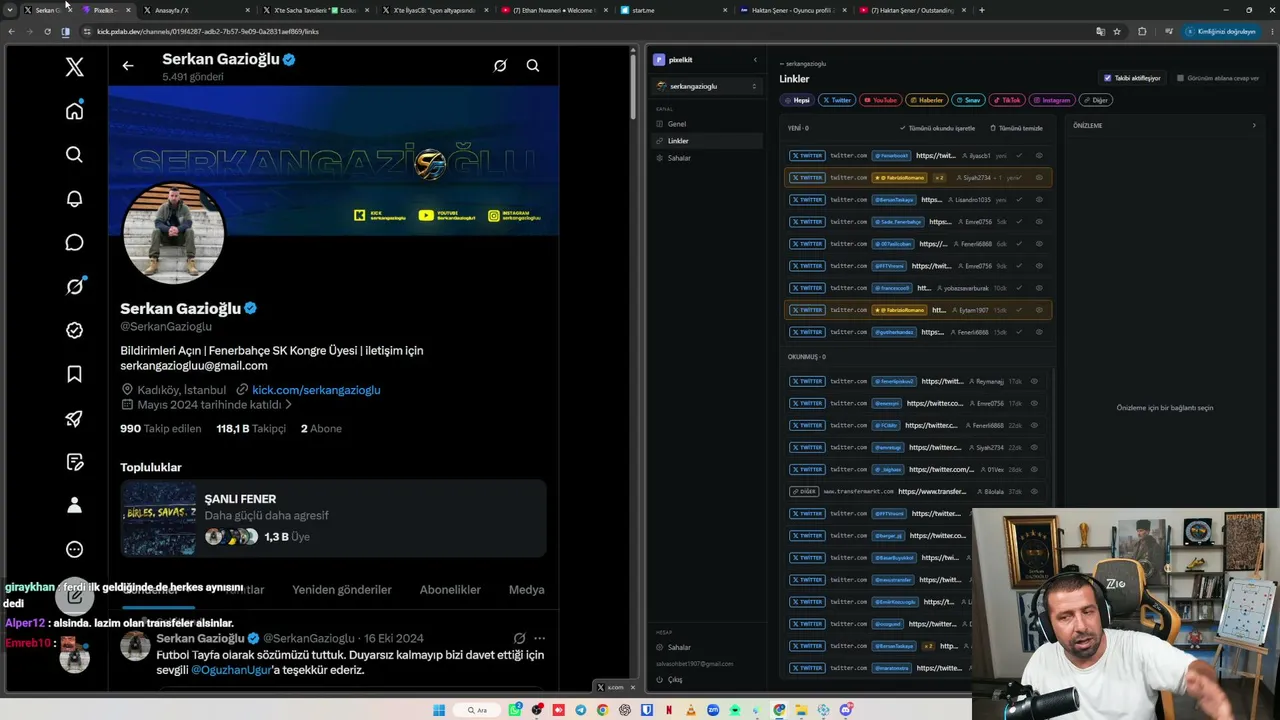Switch to start.me browser tab

[x=671, y=10]
